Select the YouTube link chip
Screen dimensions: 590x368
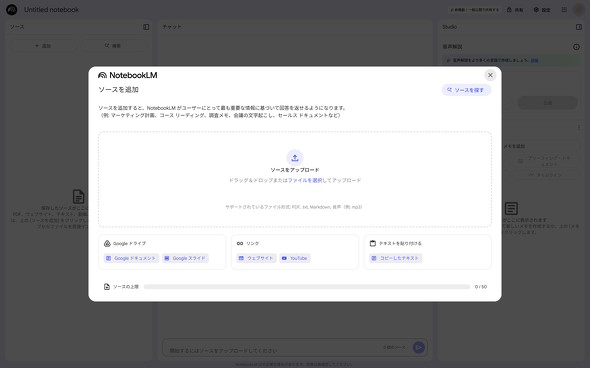(x=295, y=258)
